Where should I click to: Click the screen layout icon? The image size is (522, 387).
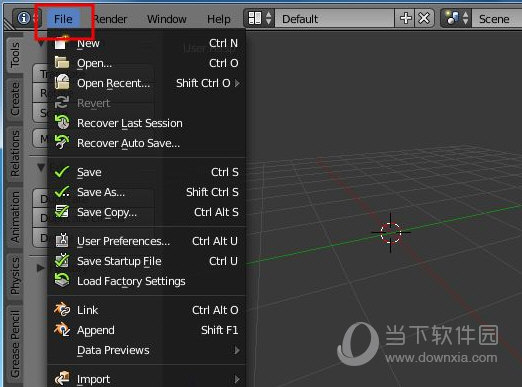coord(255,18)
